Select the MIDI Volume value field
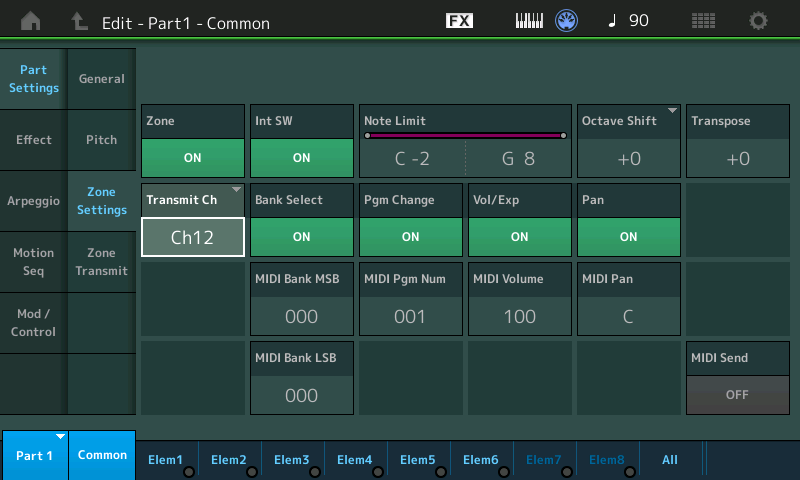This screenshot has width=800, height=480. [x=519, y=316]
